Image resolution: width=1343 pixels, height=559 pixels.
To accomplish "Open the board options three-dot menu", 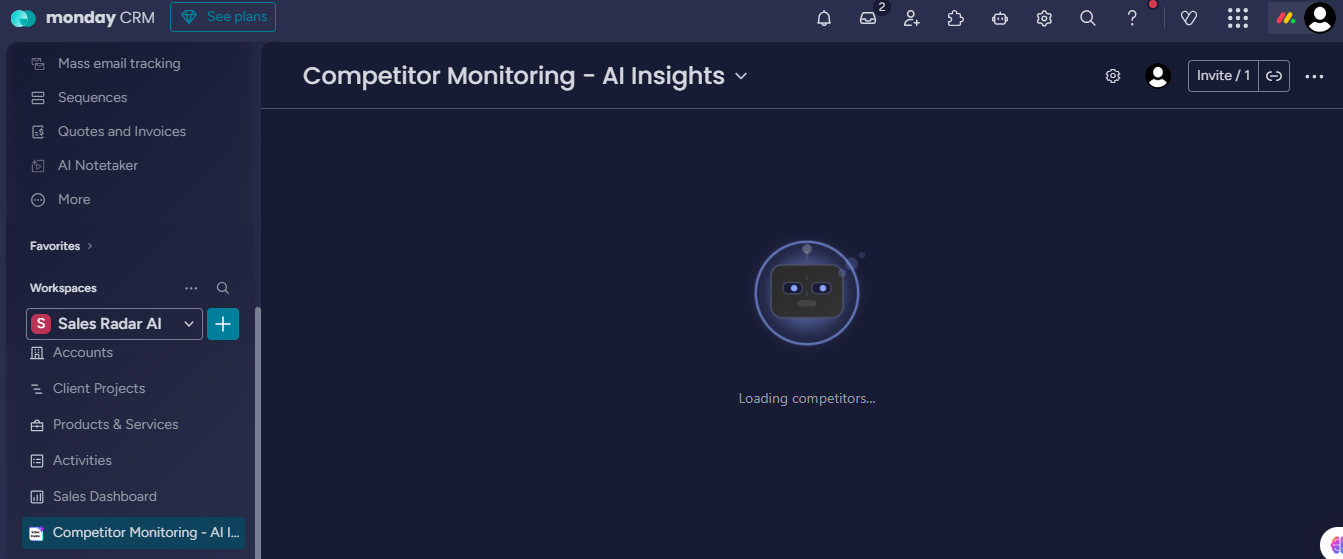I will pyautogui.click(x=1315, y=76).
